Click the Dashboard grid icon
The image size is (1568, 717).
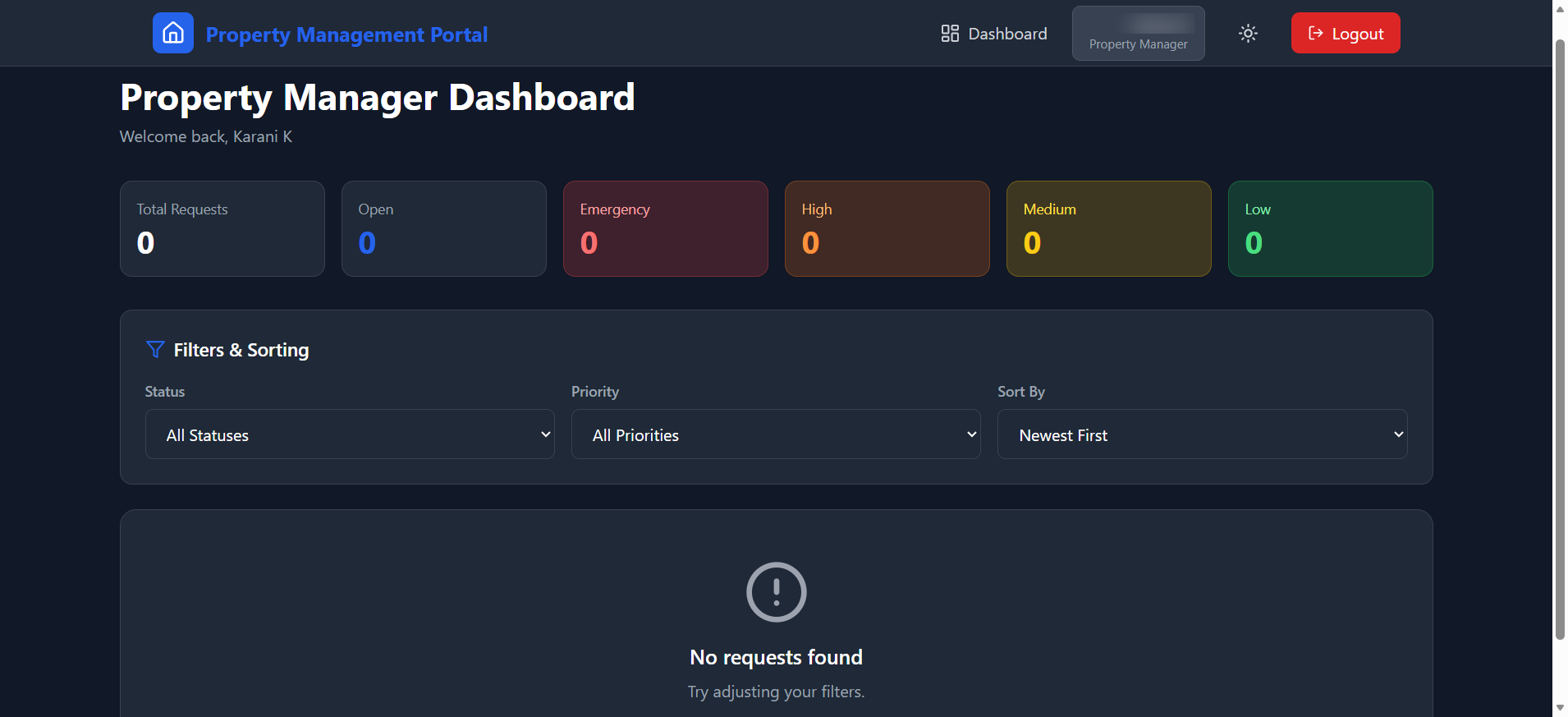click(x=950, y=34)
